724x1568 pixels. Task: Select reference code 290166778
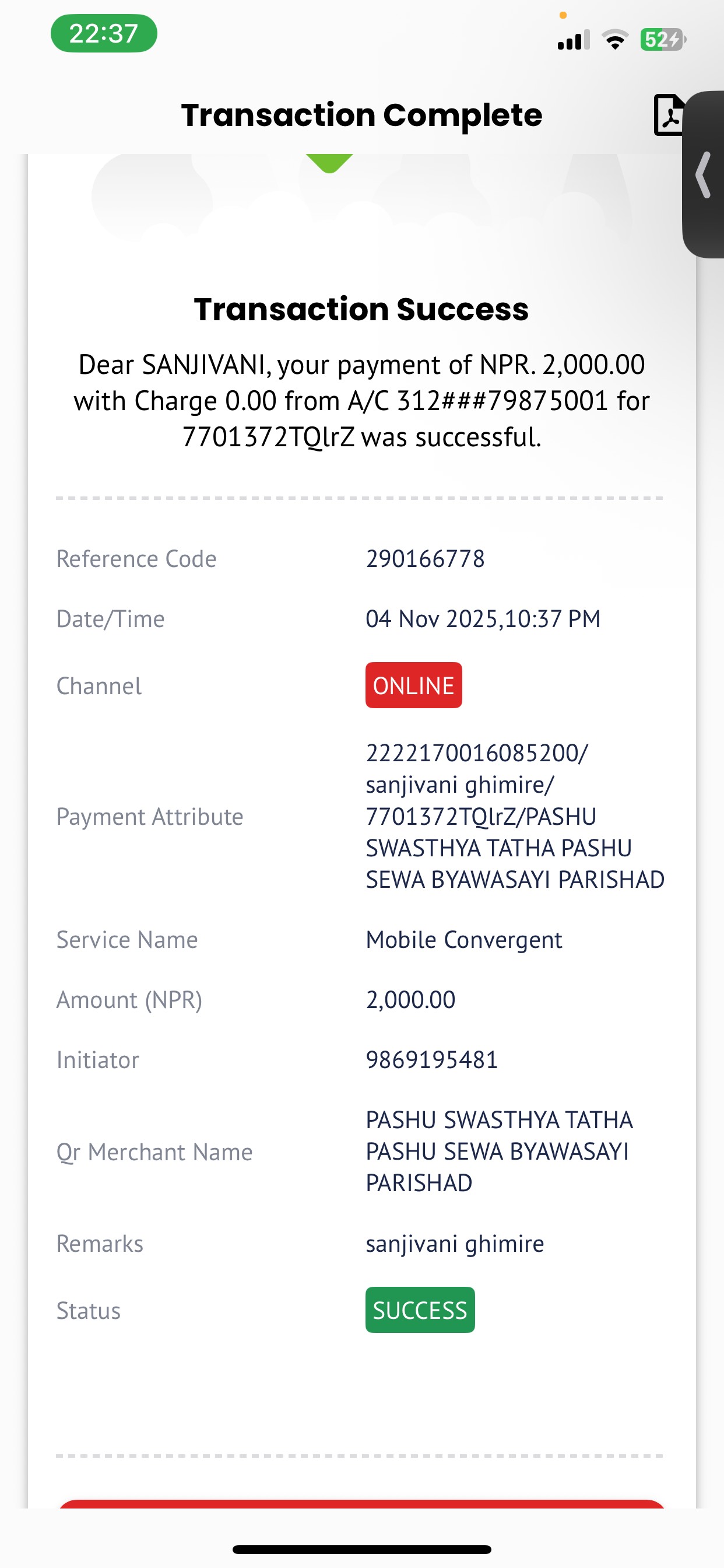[x=426, y=559]
